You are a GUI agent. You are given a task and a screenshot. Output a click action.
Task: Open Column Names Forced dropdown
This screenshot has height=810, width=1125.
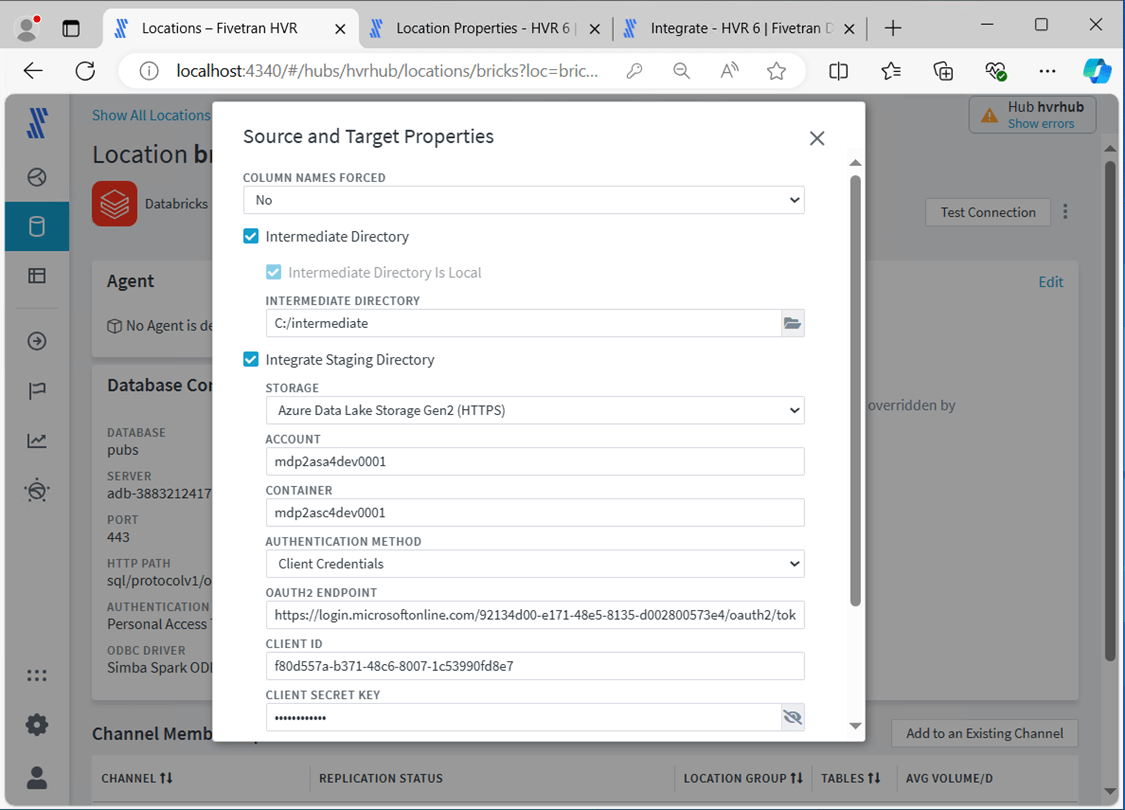pyautogui.click(x=524, y=200)
